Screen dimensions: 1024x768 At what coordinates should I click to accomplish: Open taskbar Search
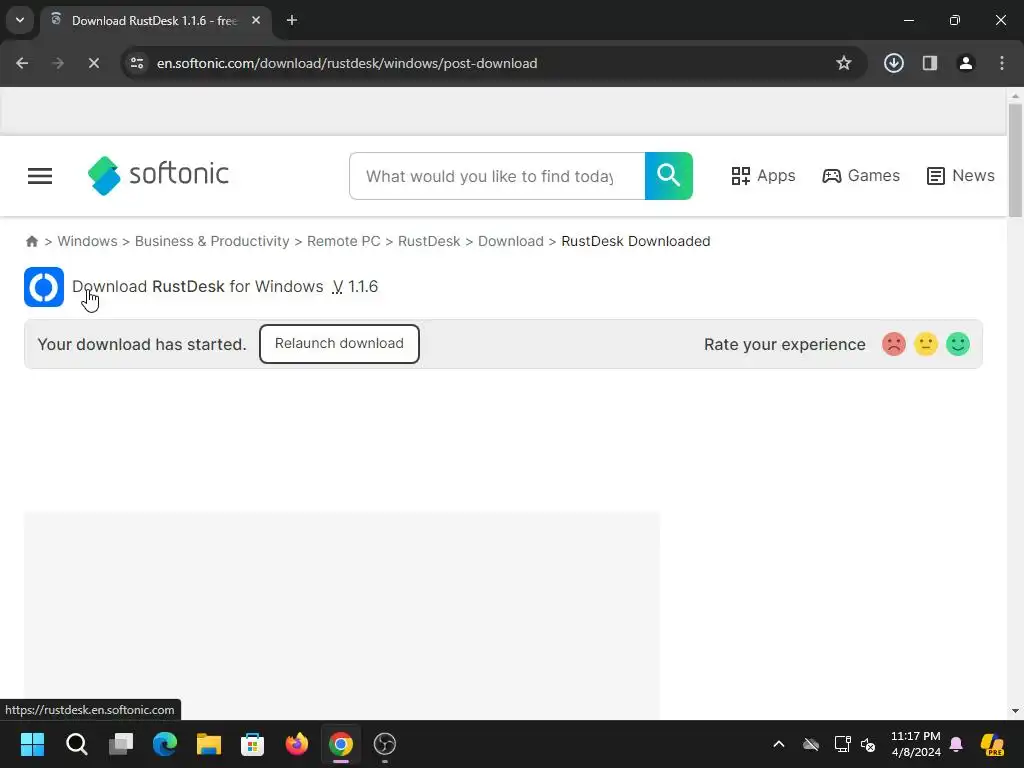pyautogui.click(x=76, y=744)
